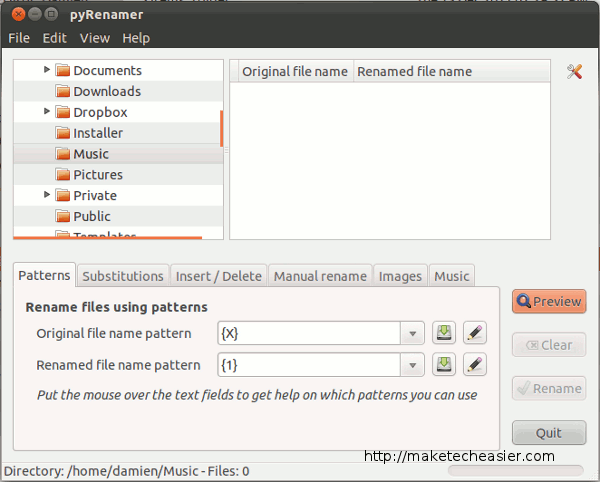Expand the Dropbox folder tree

(x=47, y=111)
